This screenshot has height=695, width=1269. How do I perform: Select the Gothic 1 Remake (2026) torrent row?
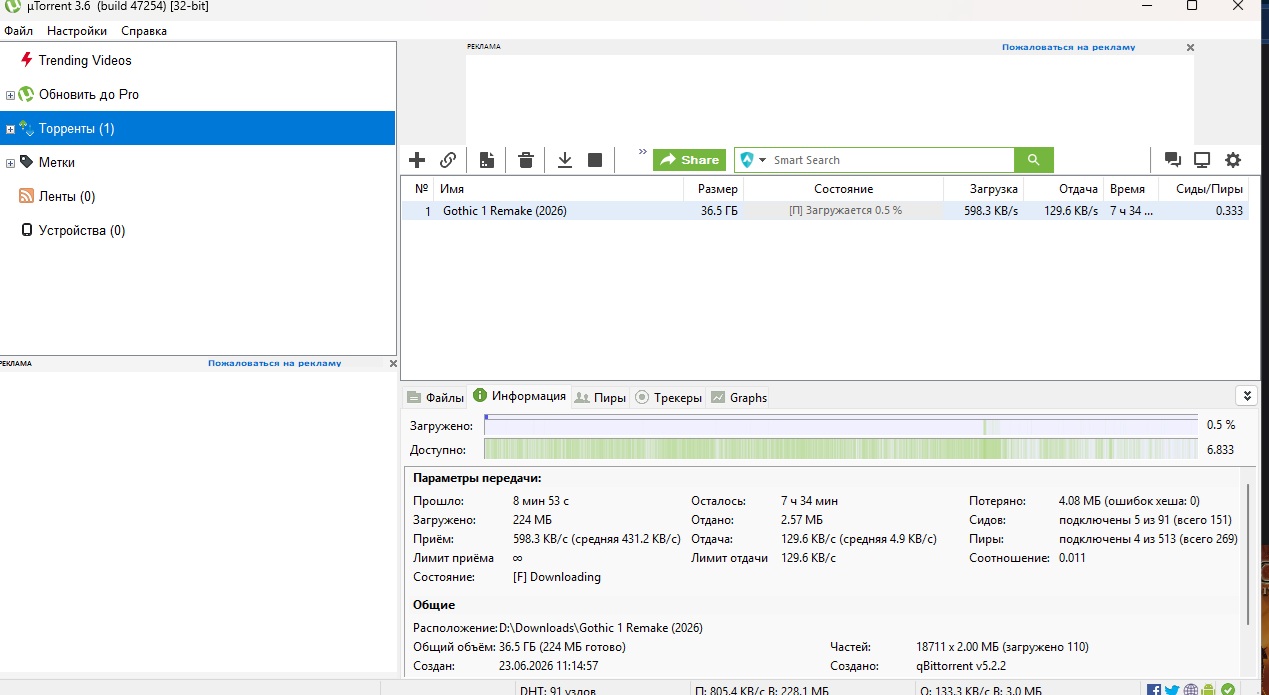click(825, 211)
